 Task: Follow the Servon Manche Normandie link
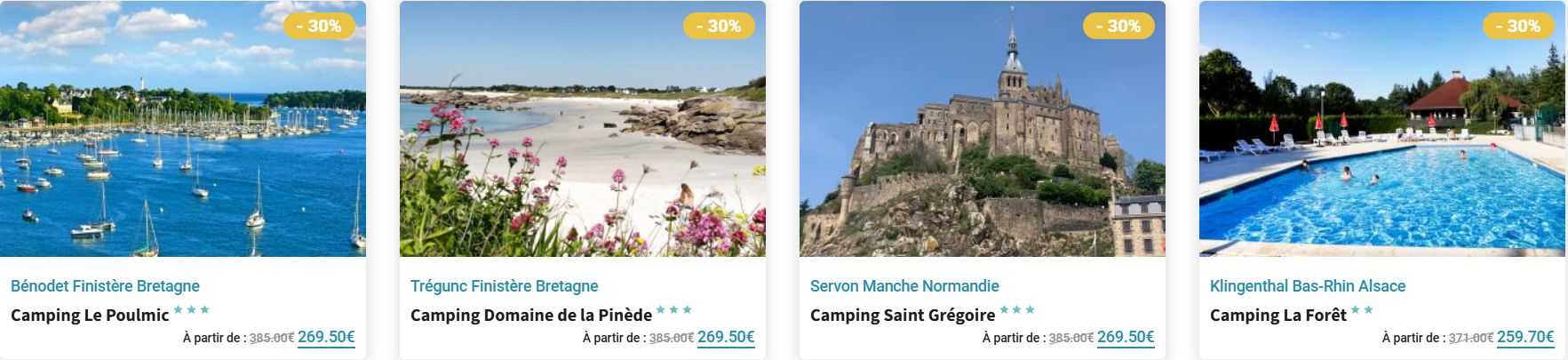pos(904,286)
